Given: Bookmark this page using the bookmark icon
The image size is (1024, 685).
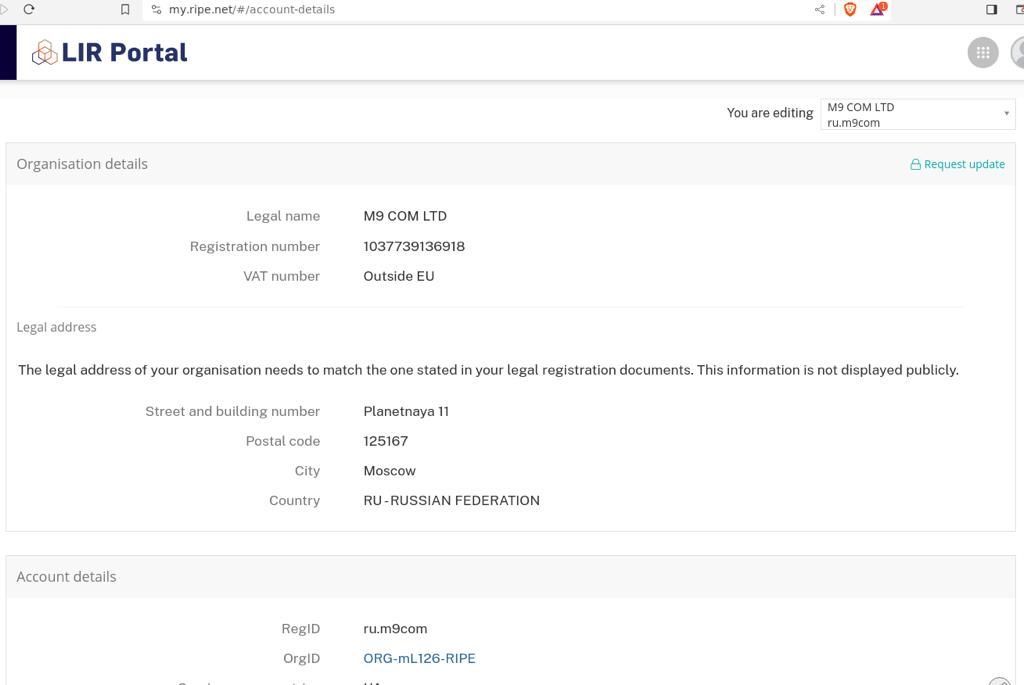Looking at the screenshot, I should click(x=125, y=9).
